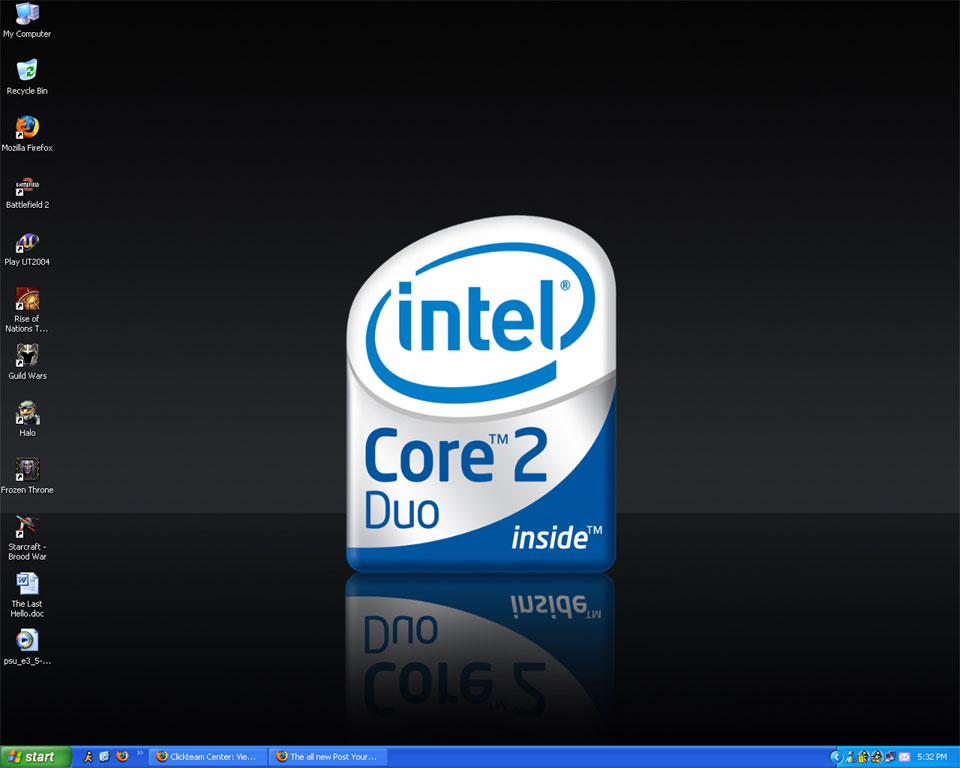The height and width of the screenshot is (768, 960).
Task: Select the psu_e3_5 media file
Action: tap(27, 647)
